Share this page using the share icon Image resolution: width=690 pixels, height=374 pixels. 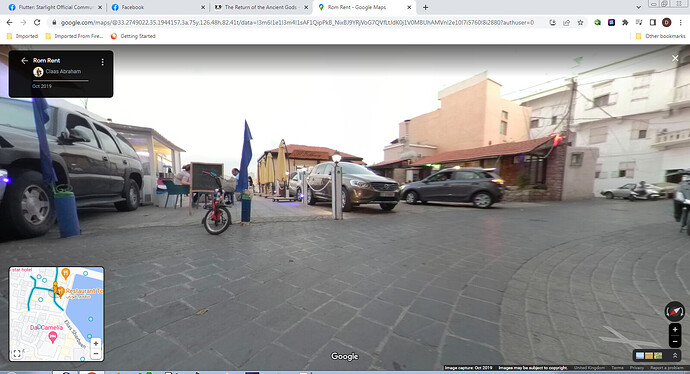tap(567, 22)
